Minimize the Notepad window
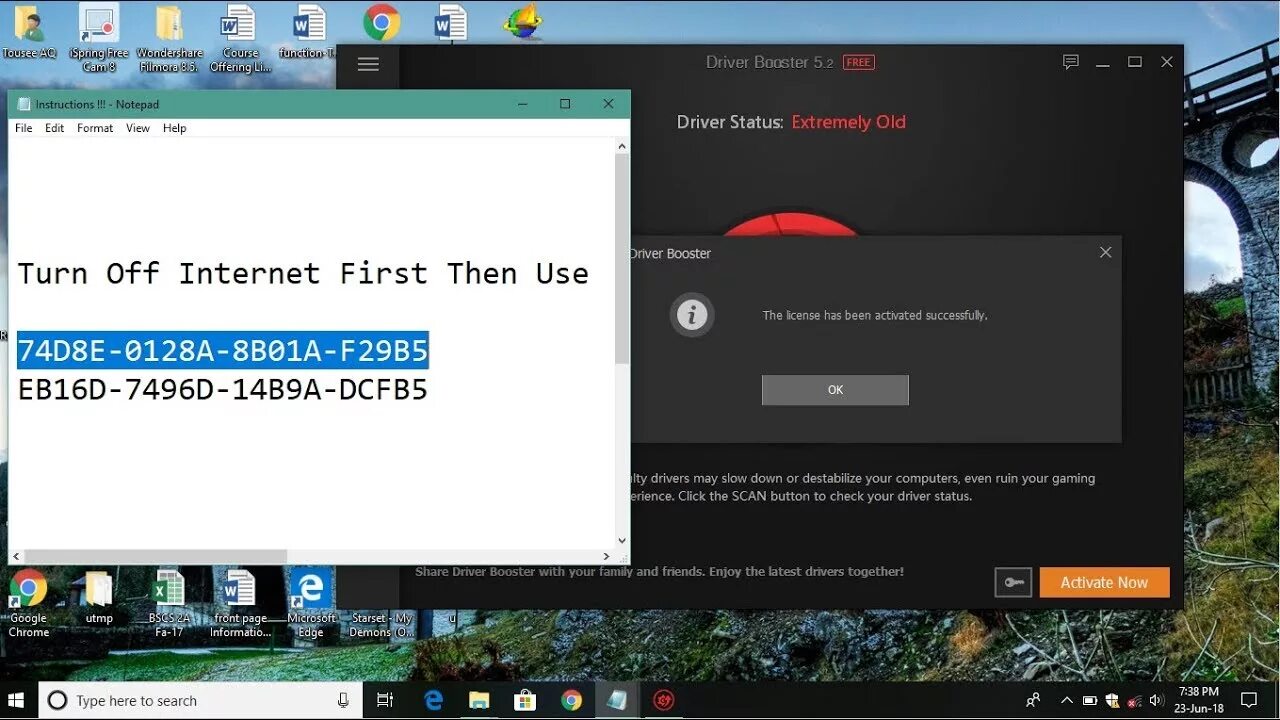 coord(522,104)
